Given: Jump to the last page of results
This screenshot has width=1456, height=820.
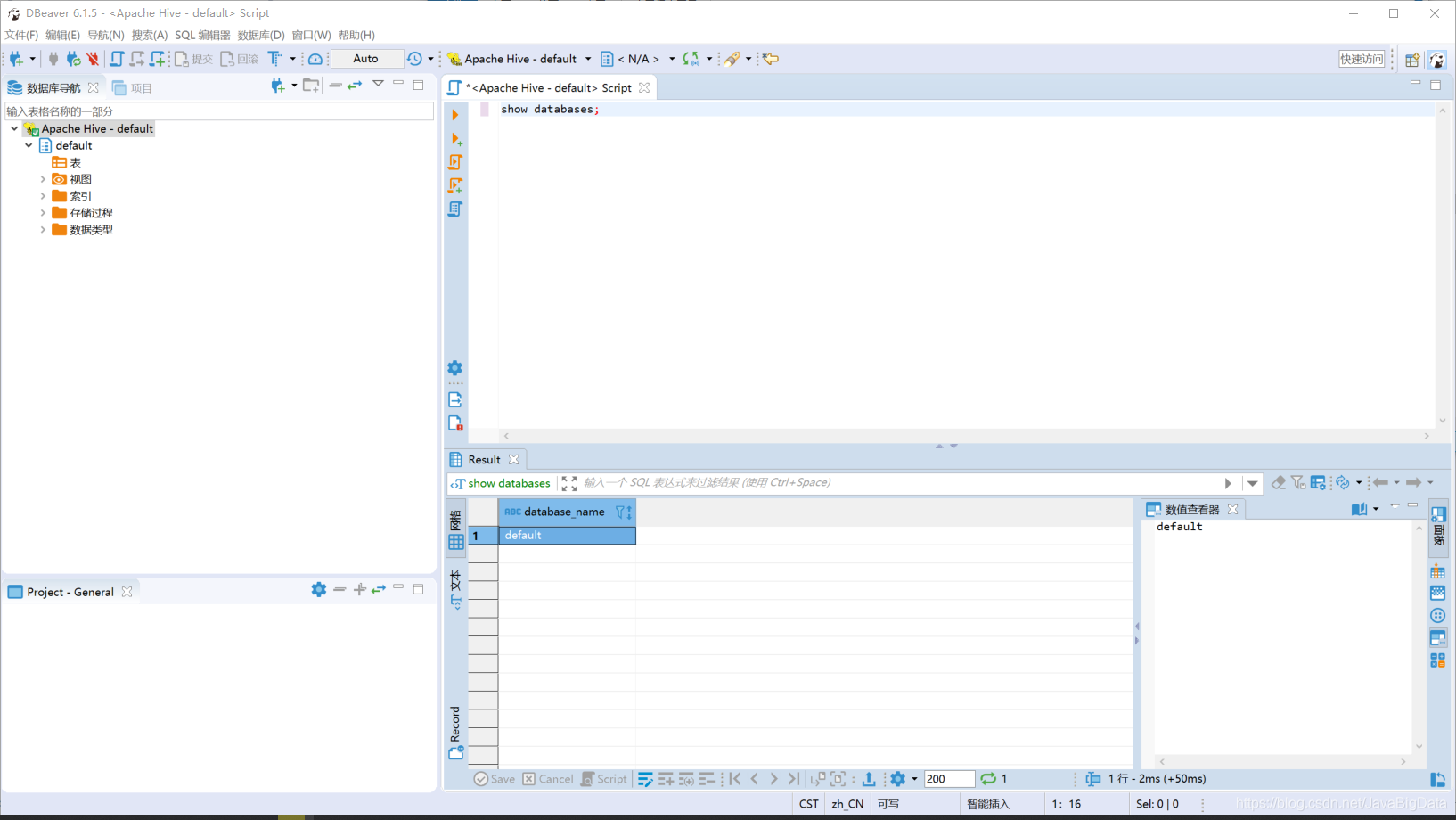Looking at the screenshot, I should pos(793,779).
